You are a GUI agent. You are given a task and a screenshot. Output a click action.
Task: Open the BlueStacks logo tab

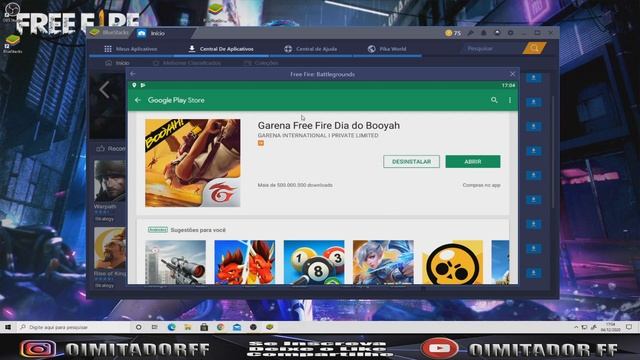point(109,33)
